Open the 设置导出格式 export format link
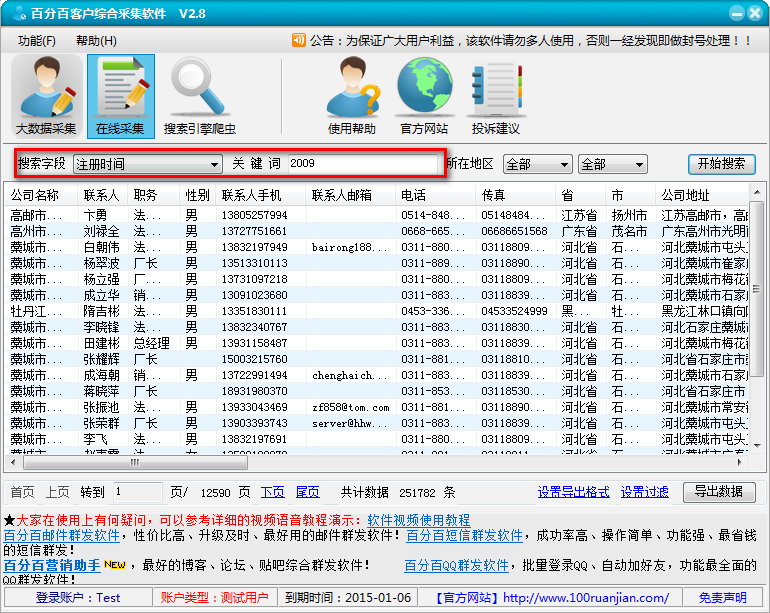This screenshot has height=613, width=770. [573, 492]
